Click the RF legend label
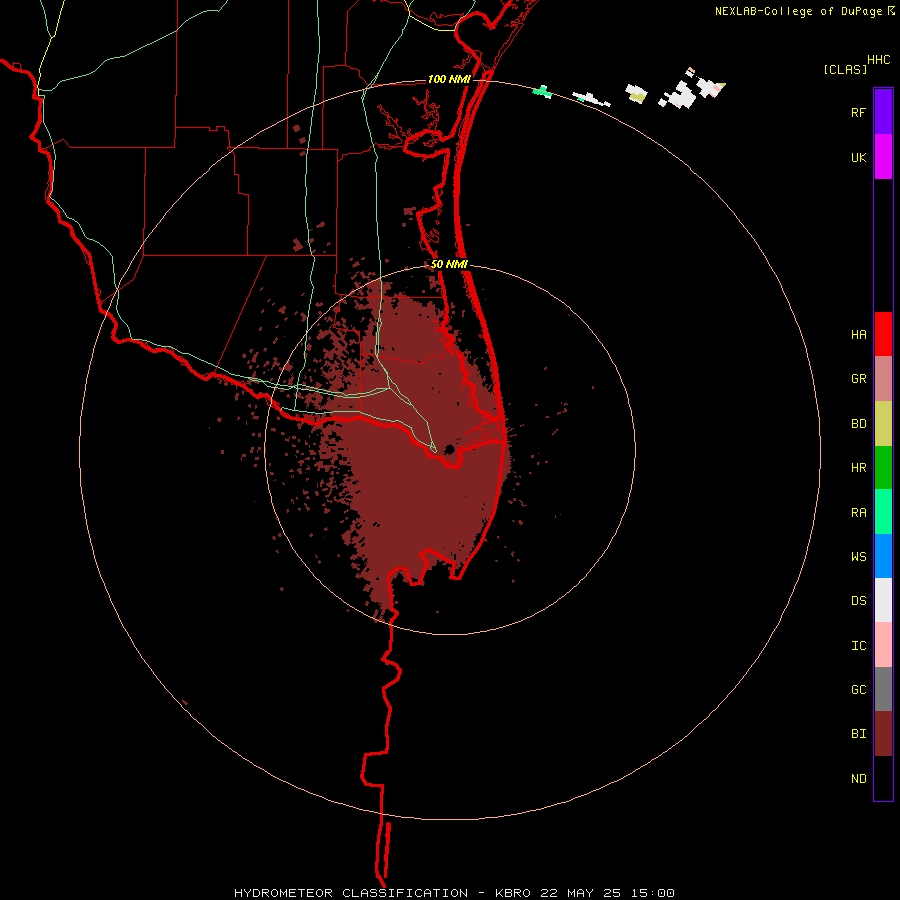The width and height of the screenshot is (900, 900). coord(858,113)
